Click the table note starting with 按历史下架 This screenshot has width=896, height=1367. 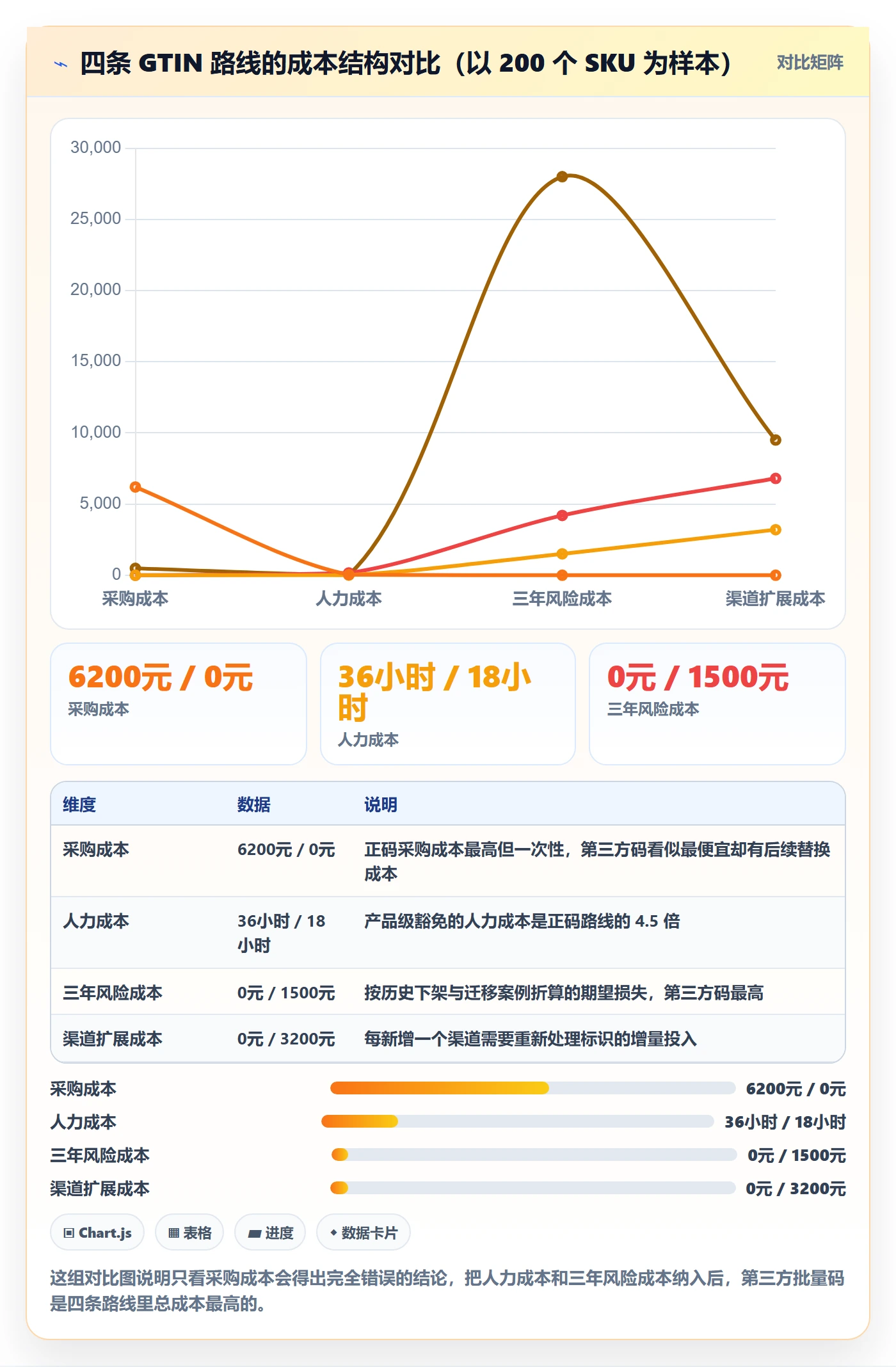pyautogui.click(x=564, y=993)
